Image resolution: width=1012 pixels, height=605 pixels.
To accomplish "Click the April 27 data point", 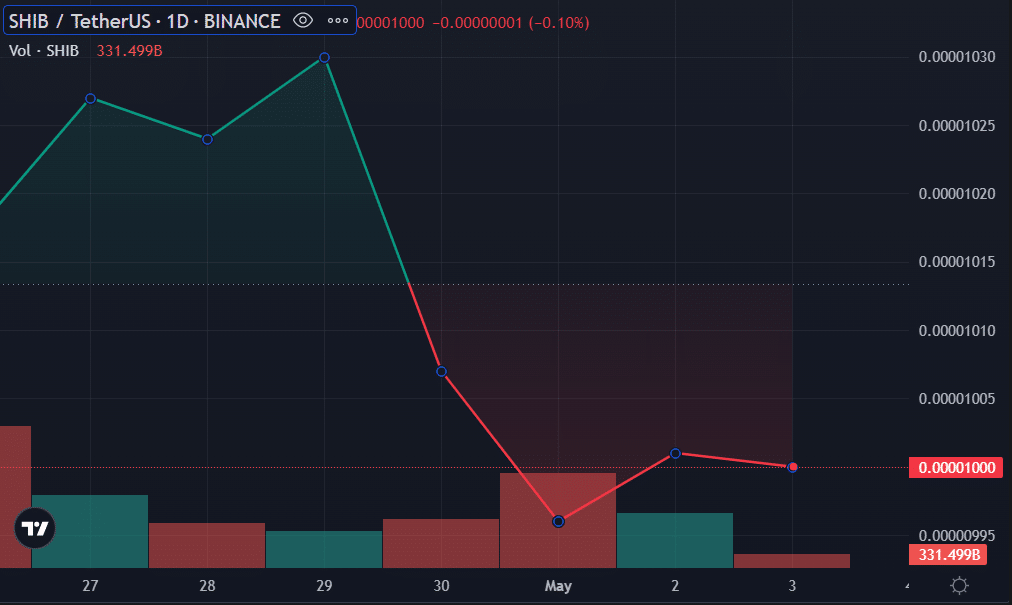I will [x=90, y=99].
